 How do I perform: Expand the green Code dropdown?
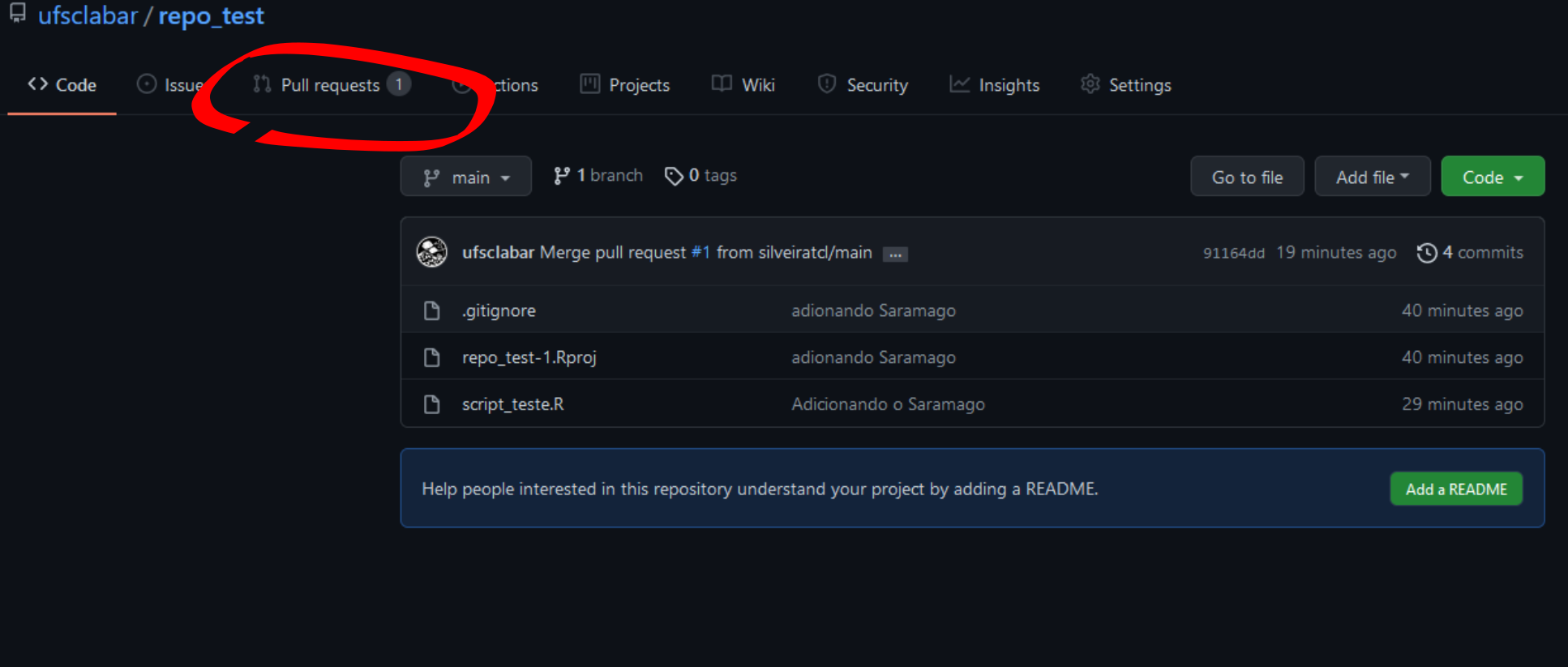pos(1493,177)
